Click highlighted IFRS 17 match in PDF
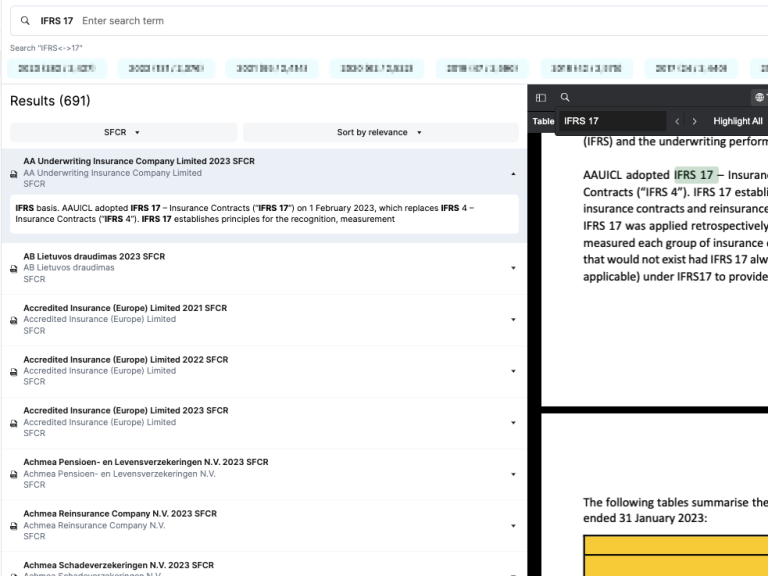 click(696, 175)
